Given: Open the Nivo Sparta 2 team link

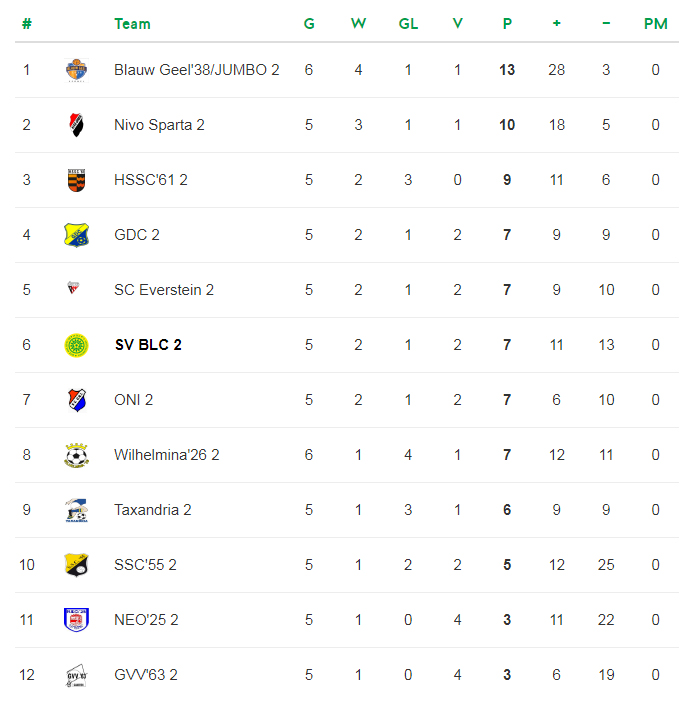Looking at the screenshot, I should [159, 125].
